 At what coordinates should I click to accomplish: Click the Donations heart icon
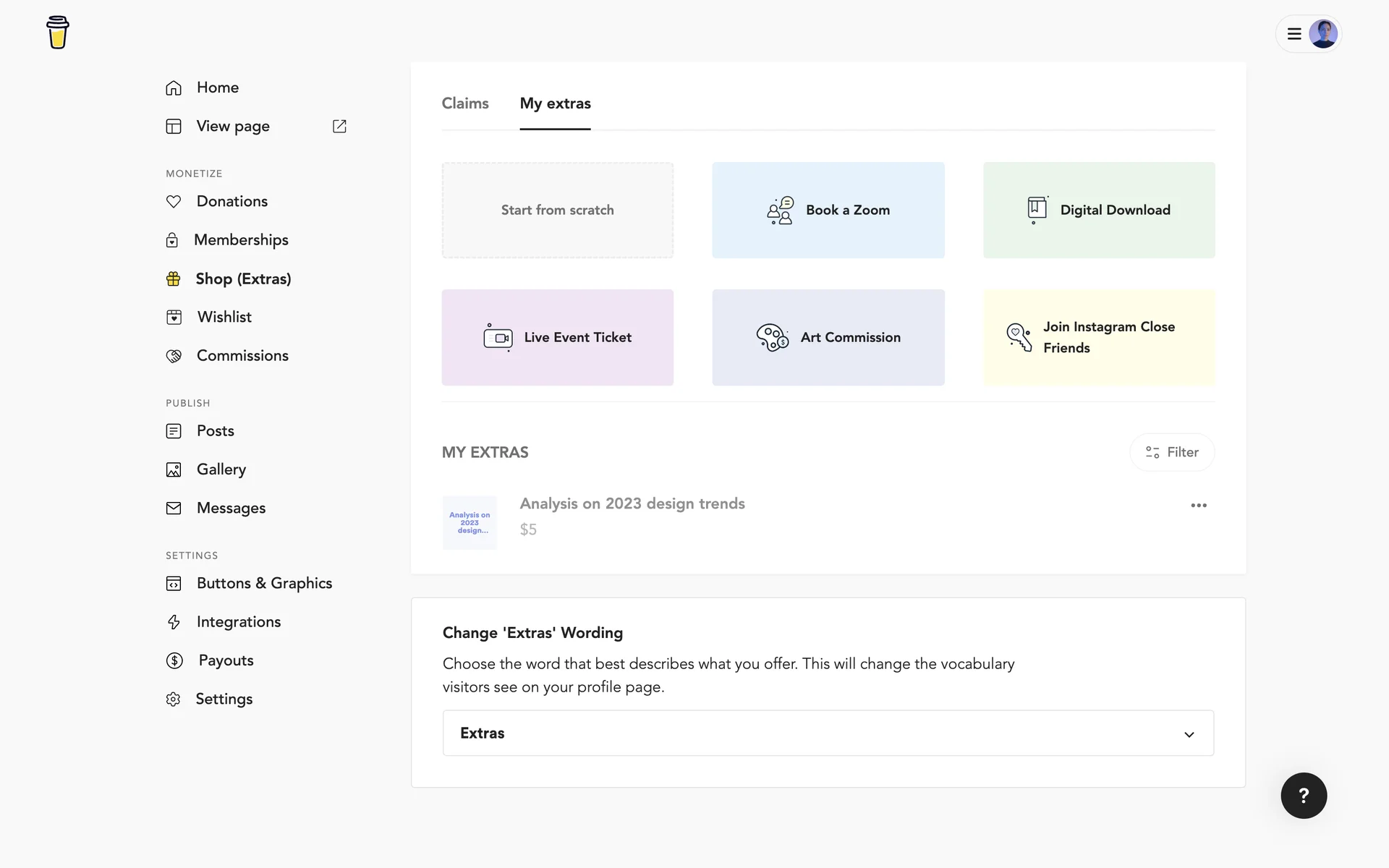tap(174, 202)
